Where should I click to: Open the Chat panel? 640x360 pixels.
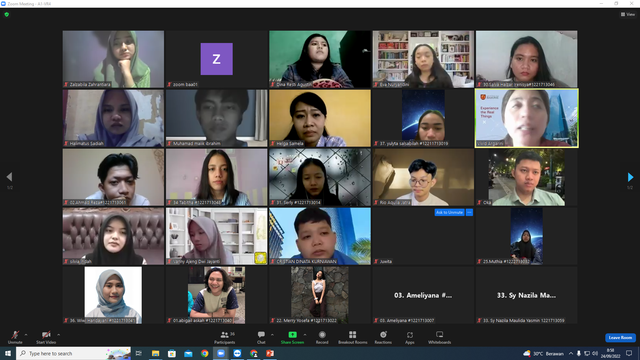tap(261, 337)
